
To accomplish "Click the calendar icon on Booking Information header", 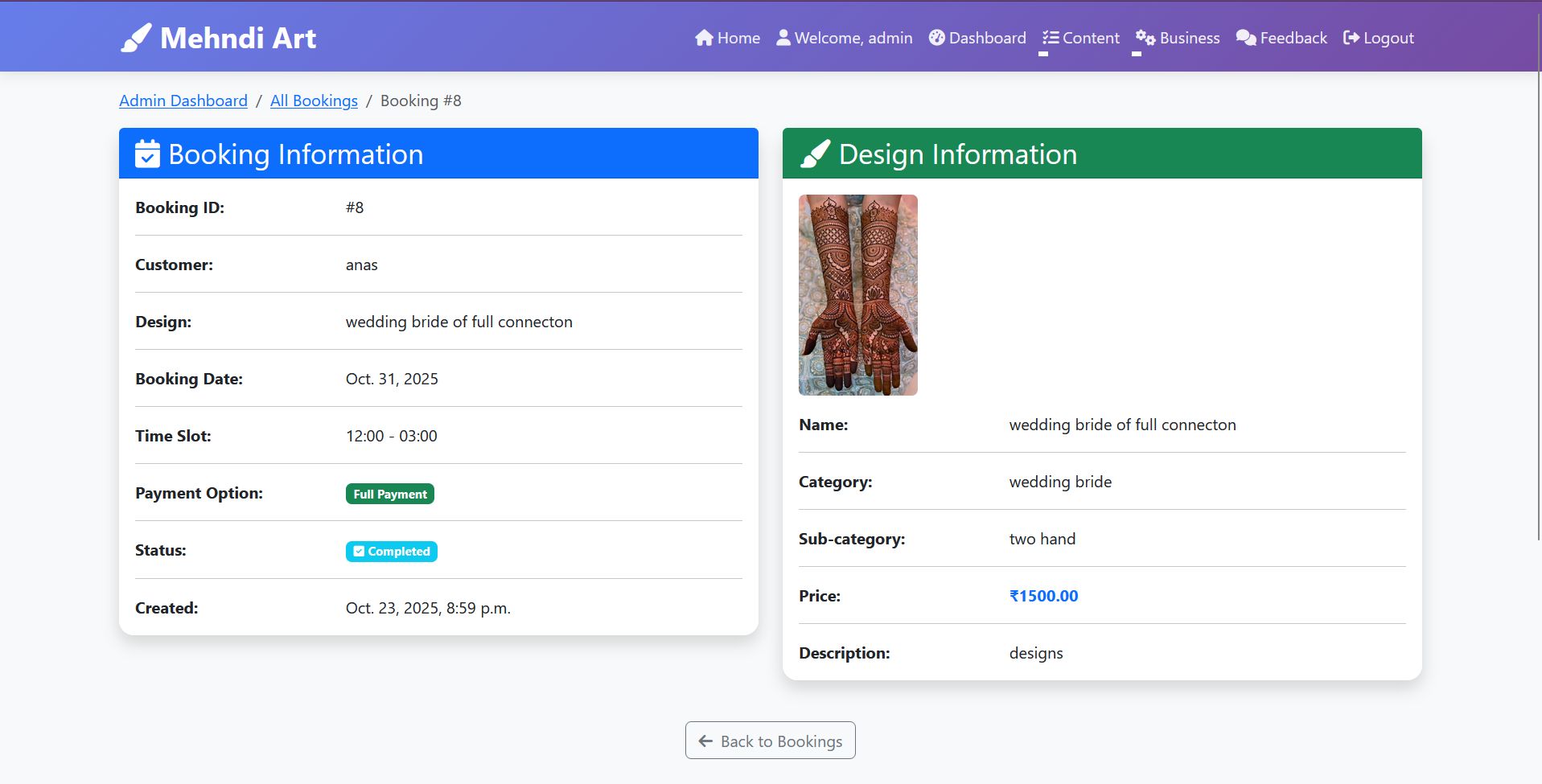I will click(147, 154).
